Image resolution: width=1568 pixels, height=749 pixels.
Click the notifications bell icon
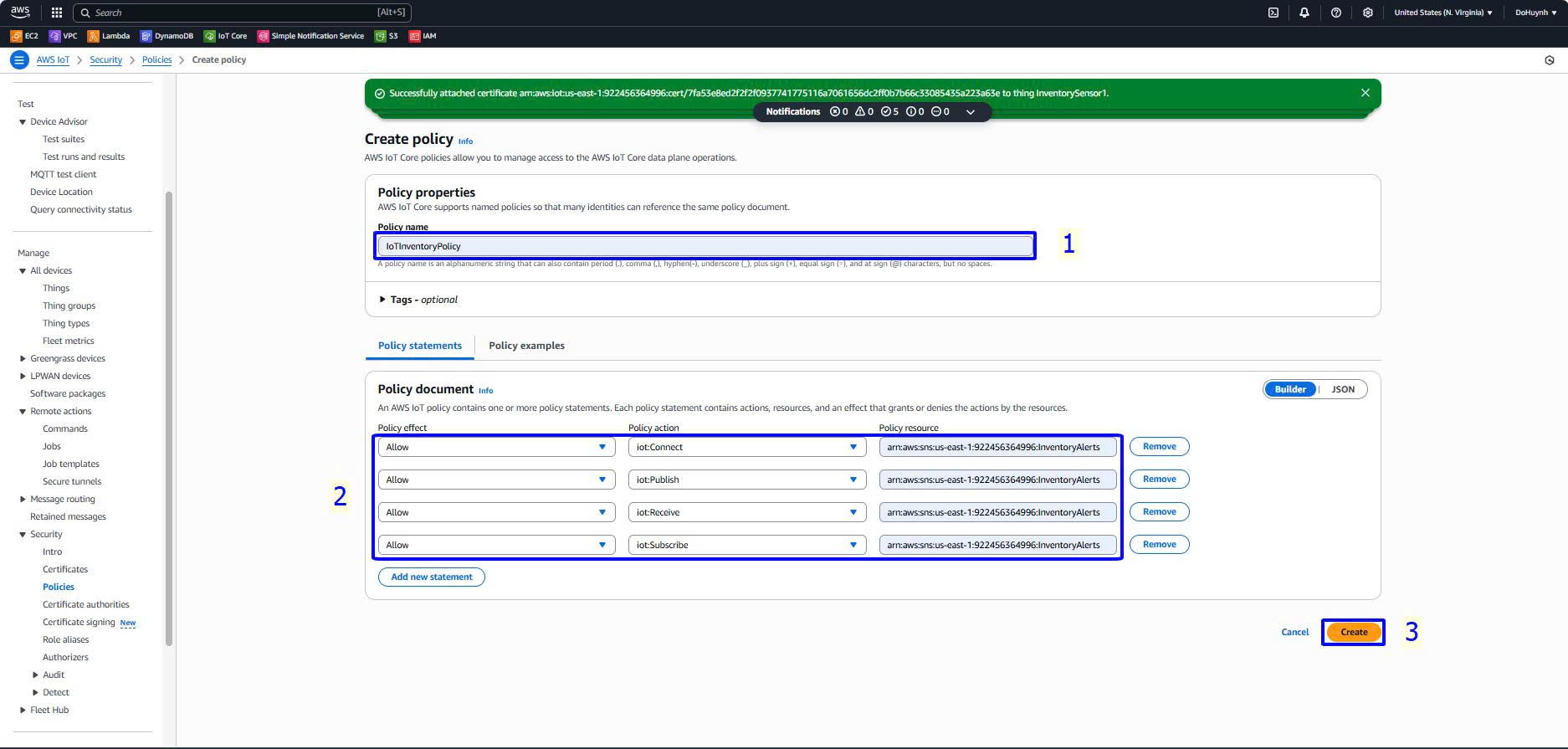pos(1304,13)
